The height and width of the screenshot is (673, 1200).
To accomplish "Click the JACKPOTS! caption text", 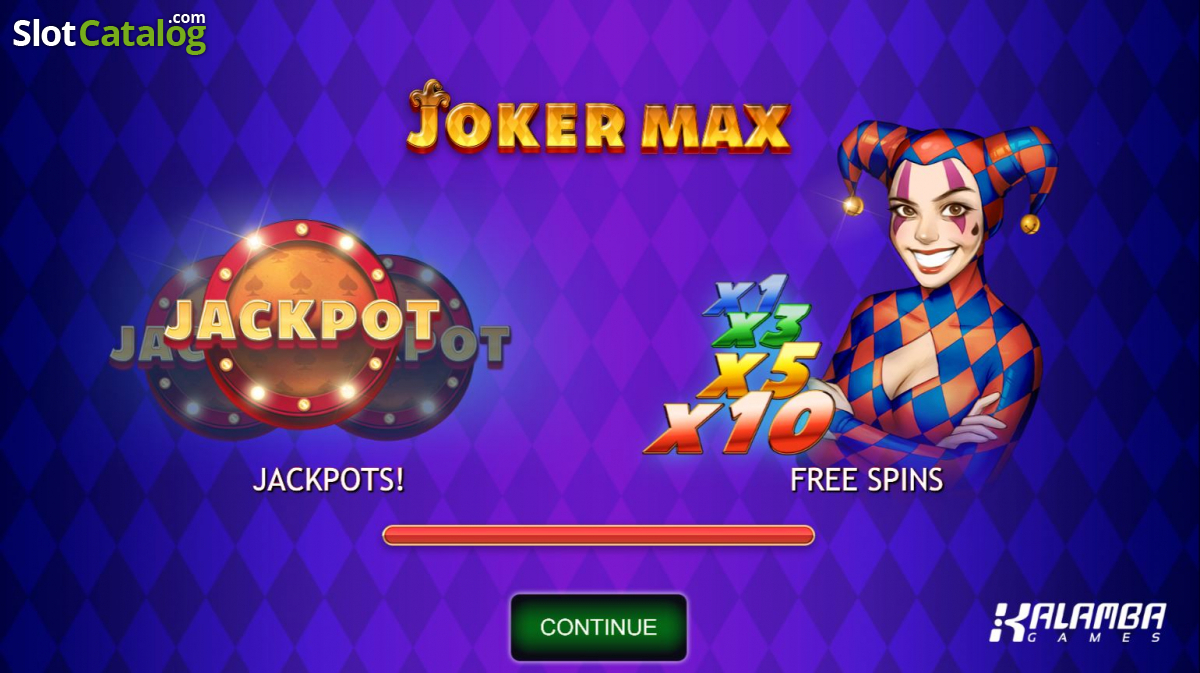I will [328, 480].
